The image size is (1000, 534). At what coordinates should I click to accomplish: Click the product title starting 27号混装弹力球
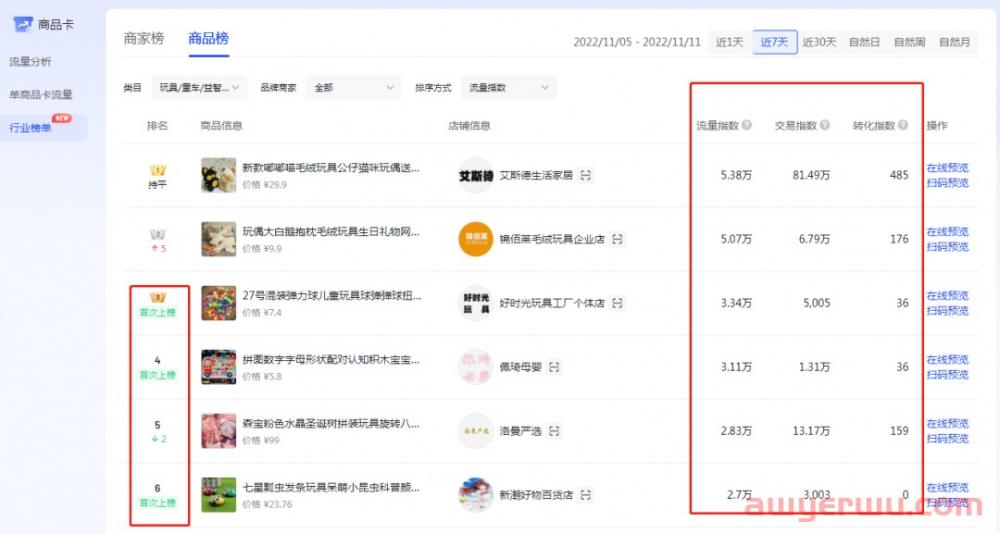point(332,295)
